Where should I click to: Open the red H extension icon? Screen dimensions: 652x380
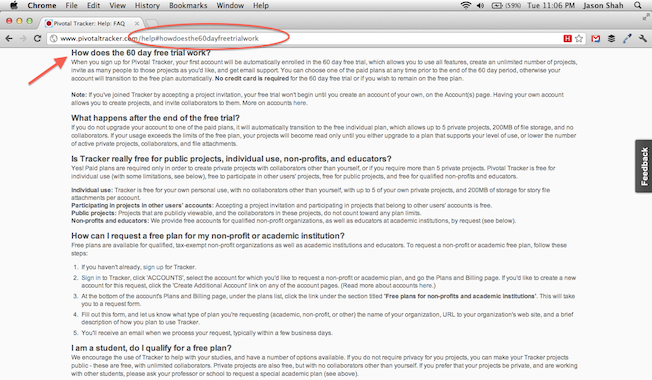click(x=568, y=38)
